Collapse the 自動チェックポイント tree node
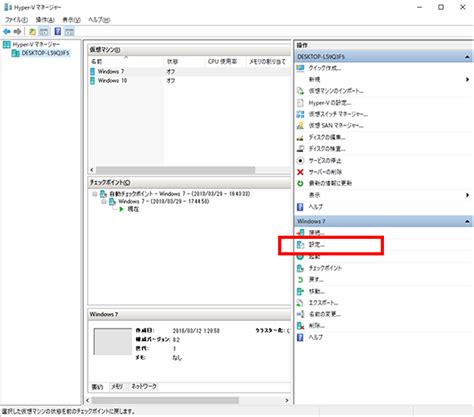This screenshot has height=417, width=474. (x=95, y=194)
